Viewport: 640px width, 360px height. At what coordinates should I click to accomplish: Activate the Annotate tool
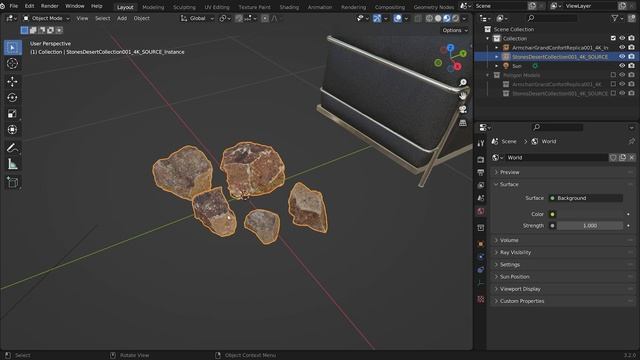coord(12,148)
